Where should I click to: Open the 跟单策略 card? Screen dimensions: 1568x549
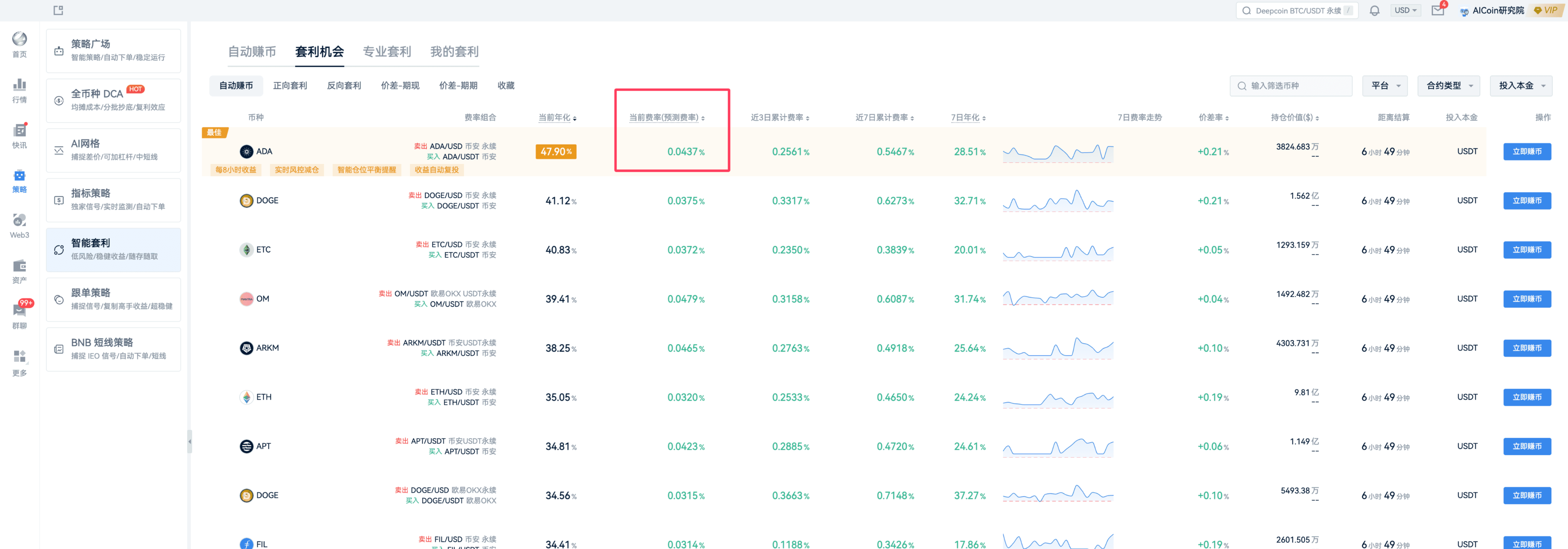[x=113, y=299]
